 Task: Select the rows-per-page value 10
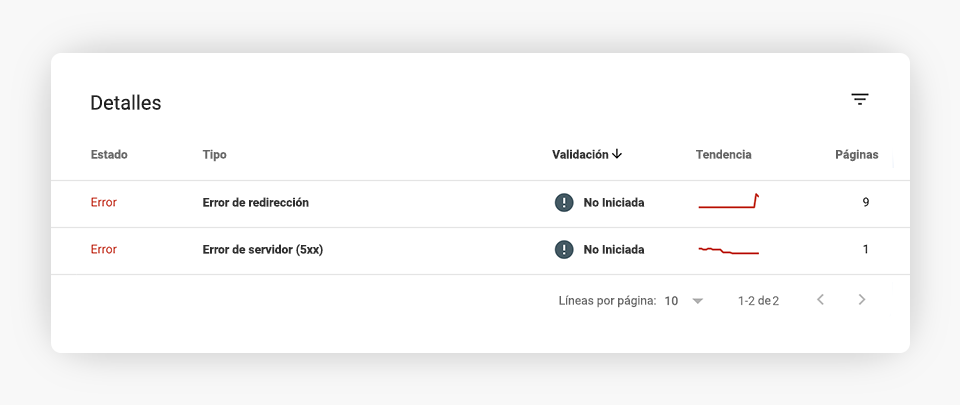click(x=671, y=301)
